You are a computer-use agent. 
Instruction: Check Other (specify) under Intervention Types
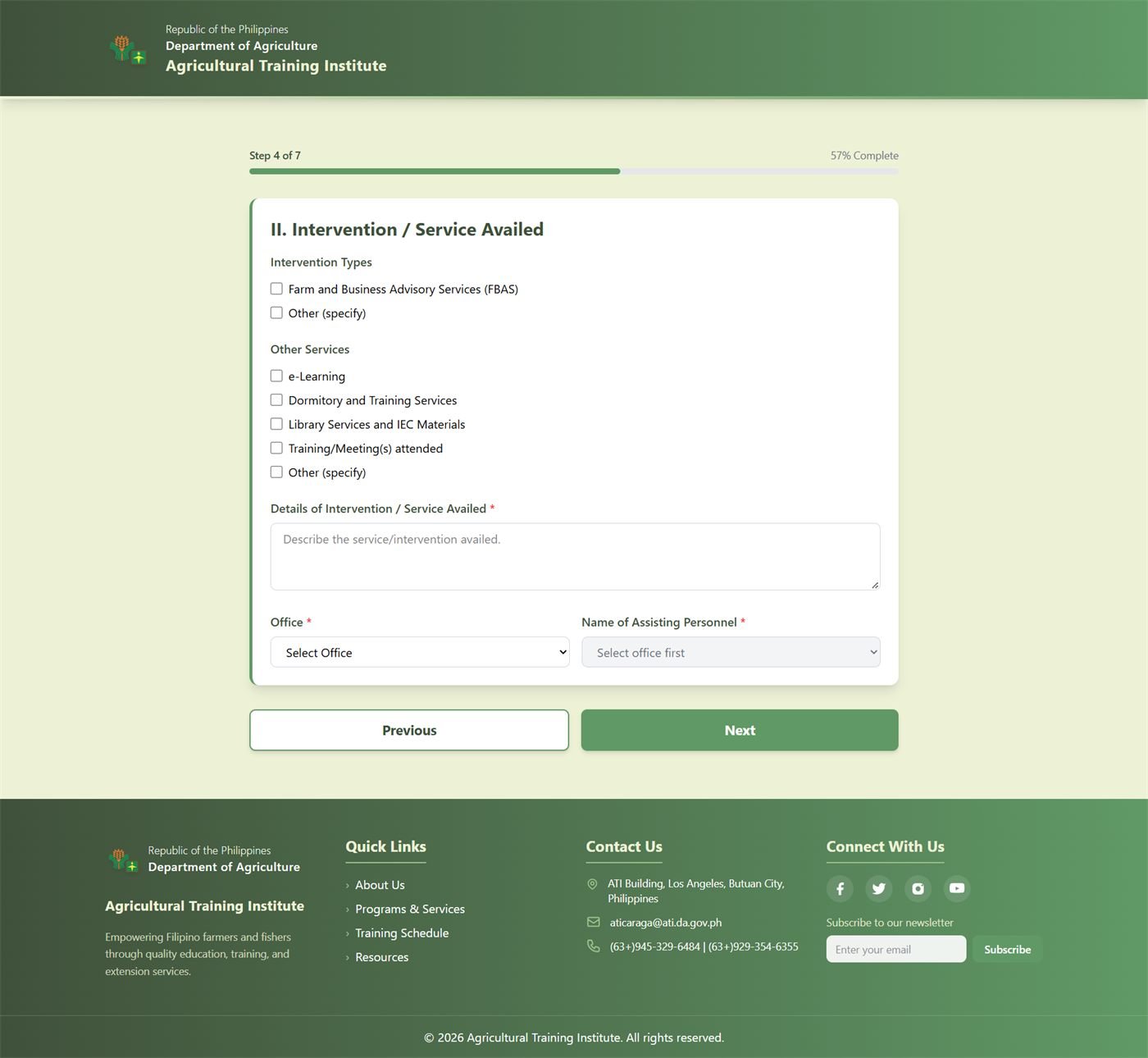[276, 312]
